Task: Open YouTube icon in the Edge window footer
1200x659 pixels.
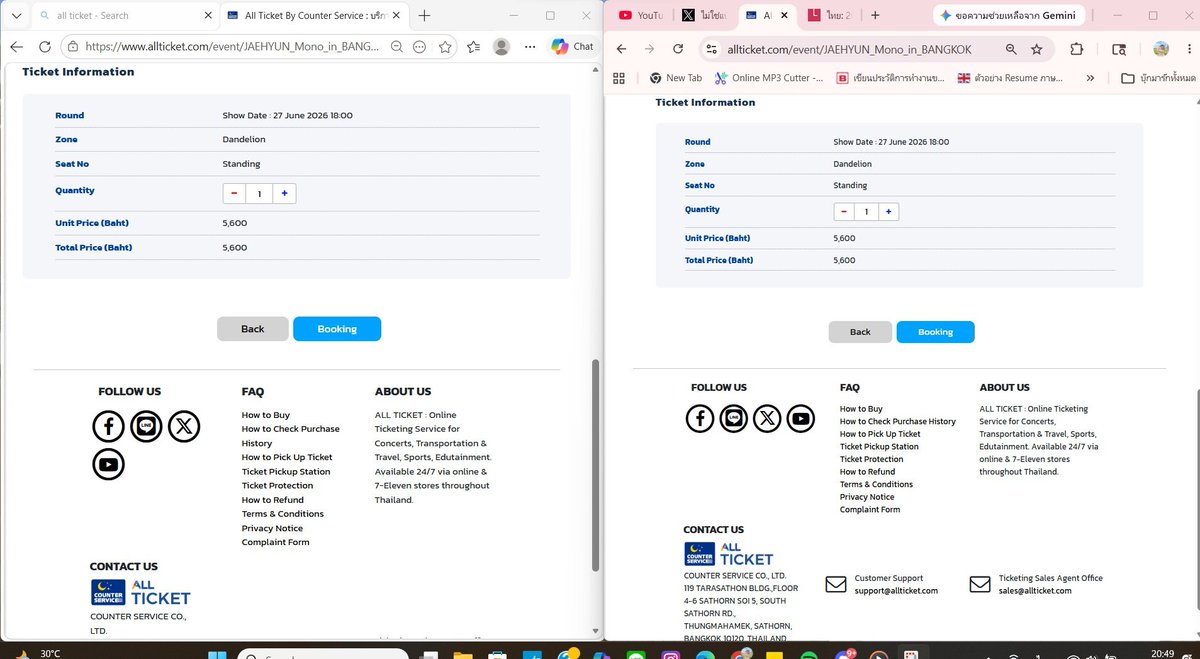Action: point(108,464)
